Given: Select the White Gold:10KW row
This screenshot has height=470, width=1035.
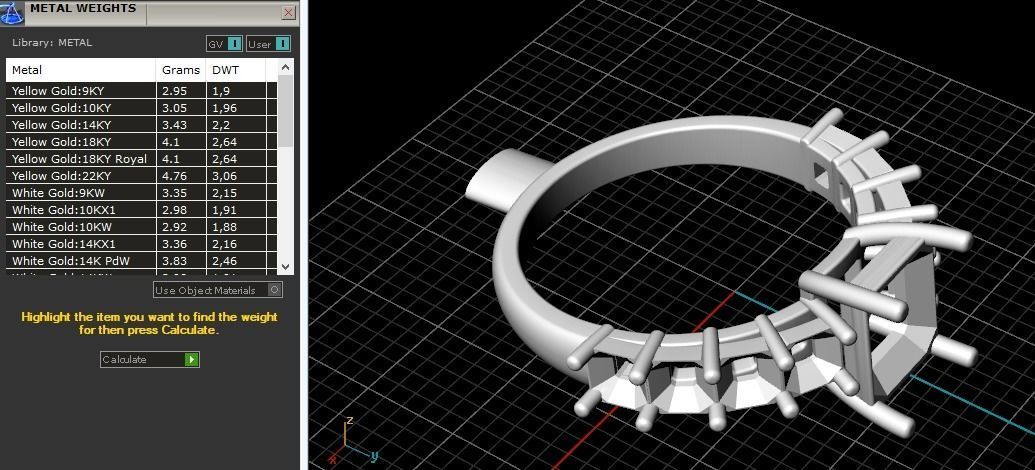Looking at the screenshot, I should [141, 227].
